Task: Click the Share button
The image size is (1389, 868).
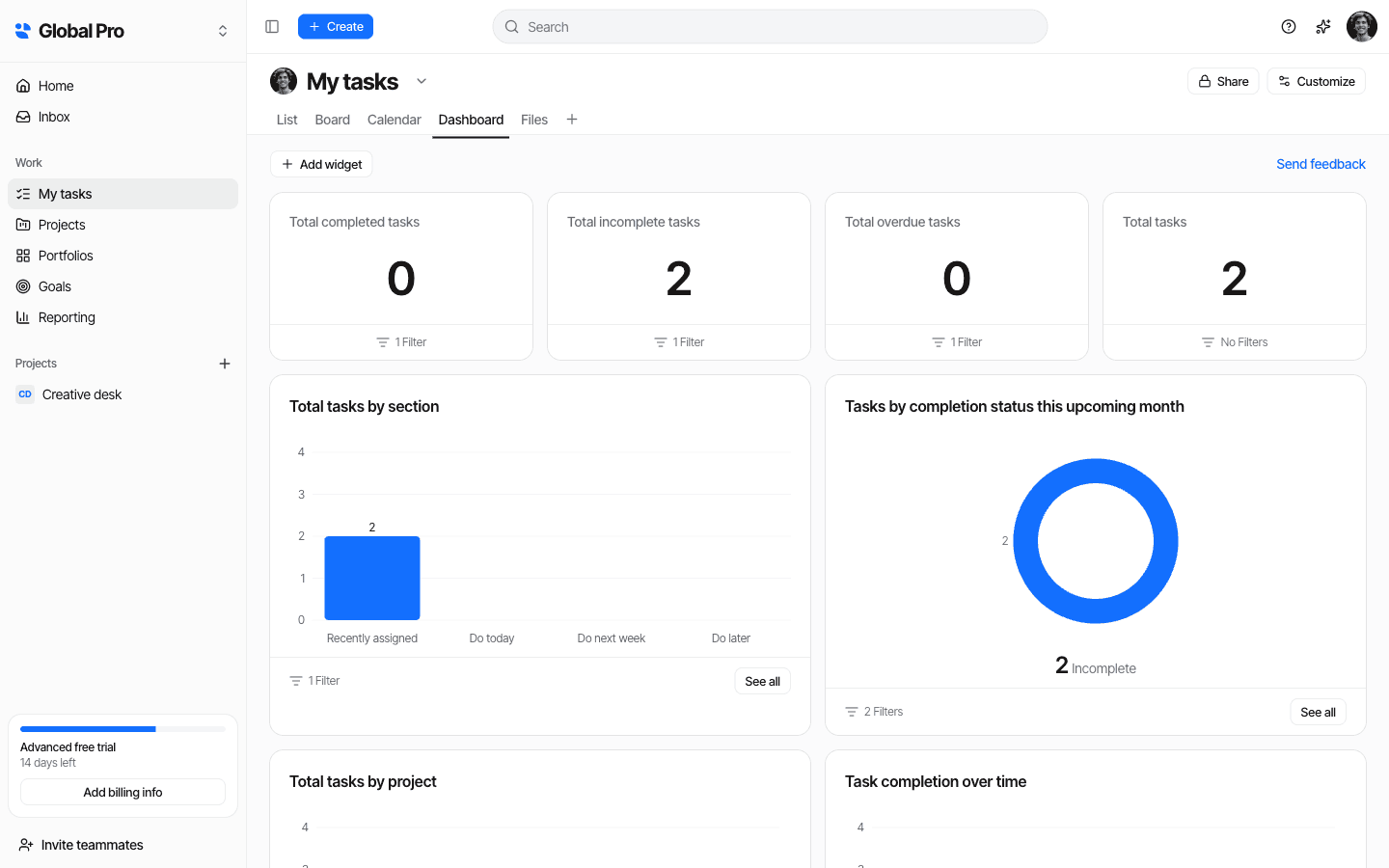Action: [1223, 81]
